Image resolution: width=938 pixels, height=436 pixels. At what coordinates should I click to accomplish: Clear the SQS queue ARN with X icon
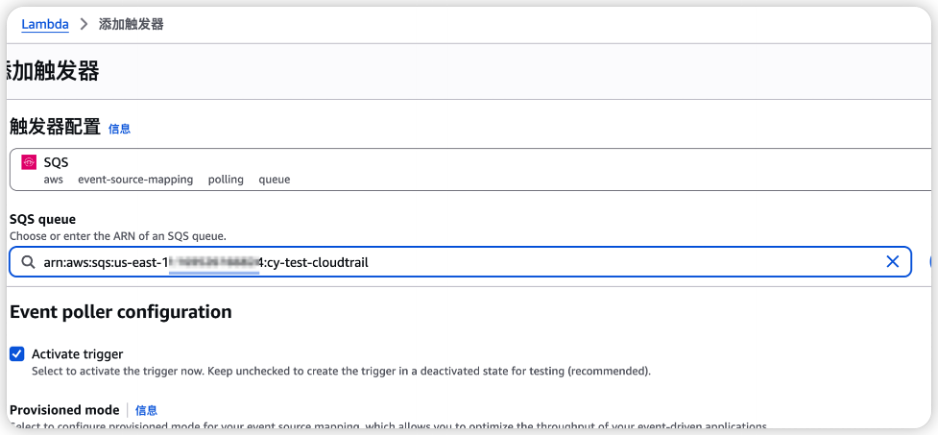pos(893,261)
